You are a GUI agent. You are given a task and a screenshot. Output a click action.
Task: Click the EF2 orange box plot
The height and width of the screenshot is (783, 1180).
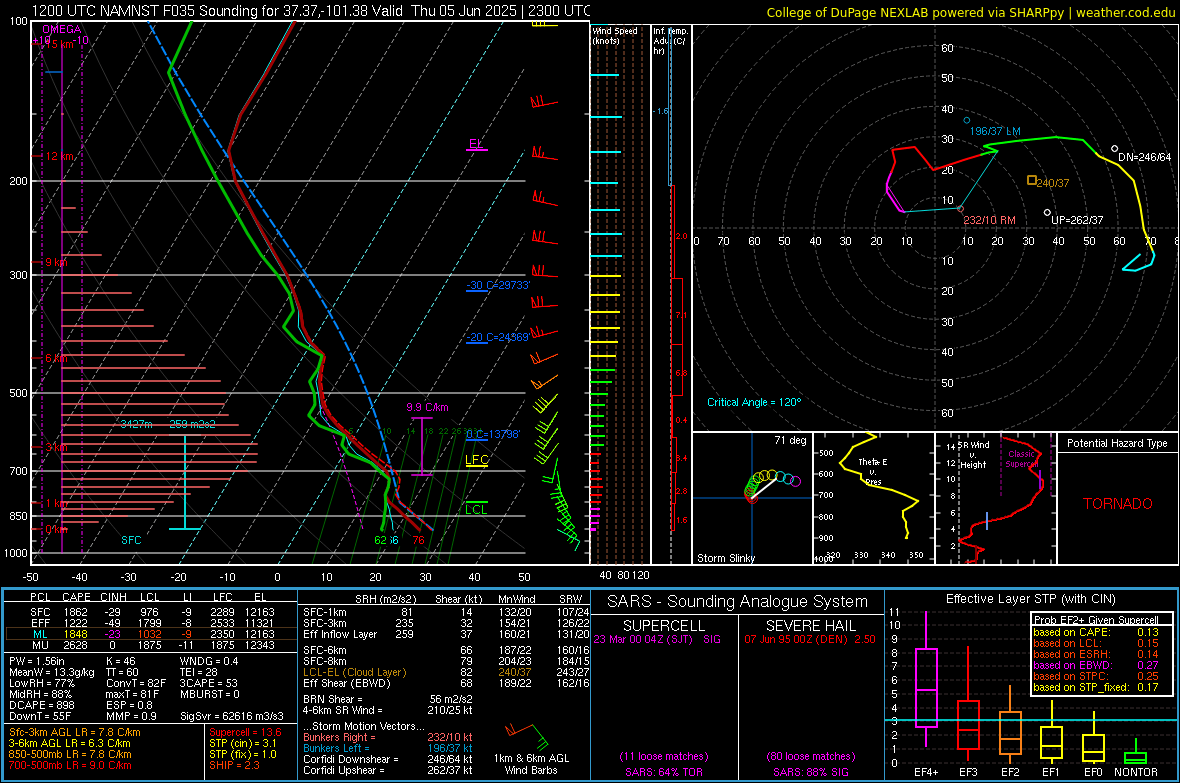[1010, 733]
